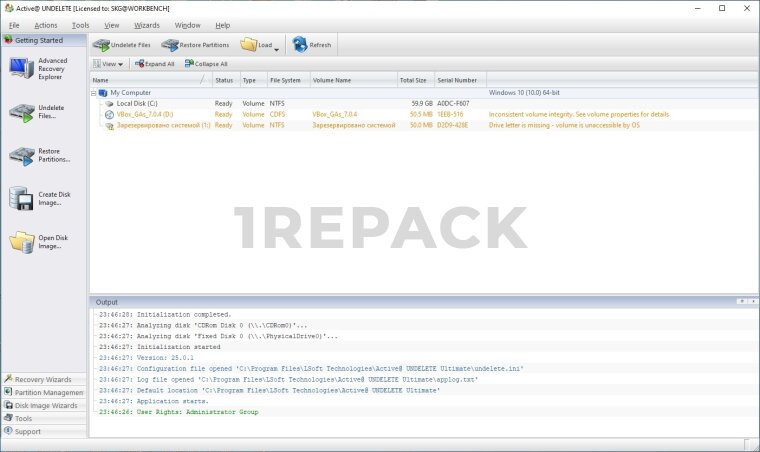Click the Open Disk Image icon
760x452 pixels.
pos(22,241)
